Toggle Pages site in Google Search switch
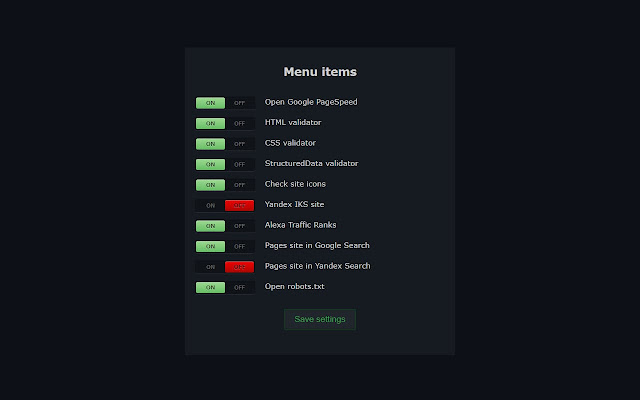Screen dimensions: 640x400 tap(225, 246)
